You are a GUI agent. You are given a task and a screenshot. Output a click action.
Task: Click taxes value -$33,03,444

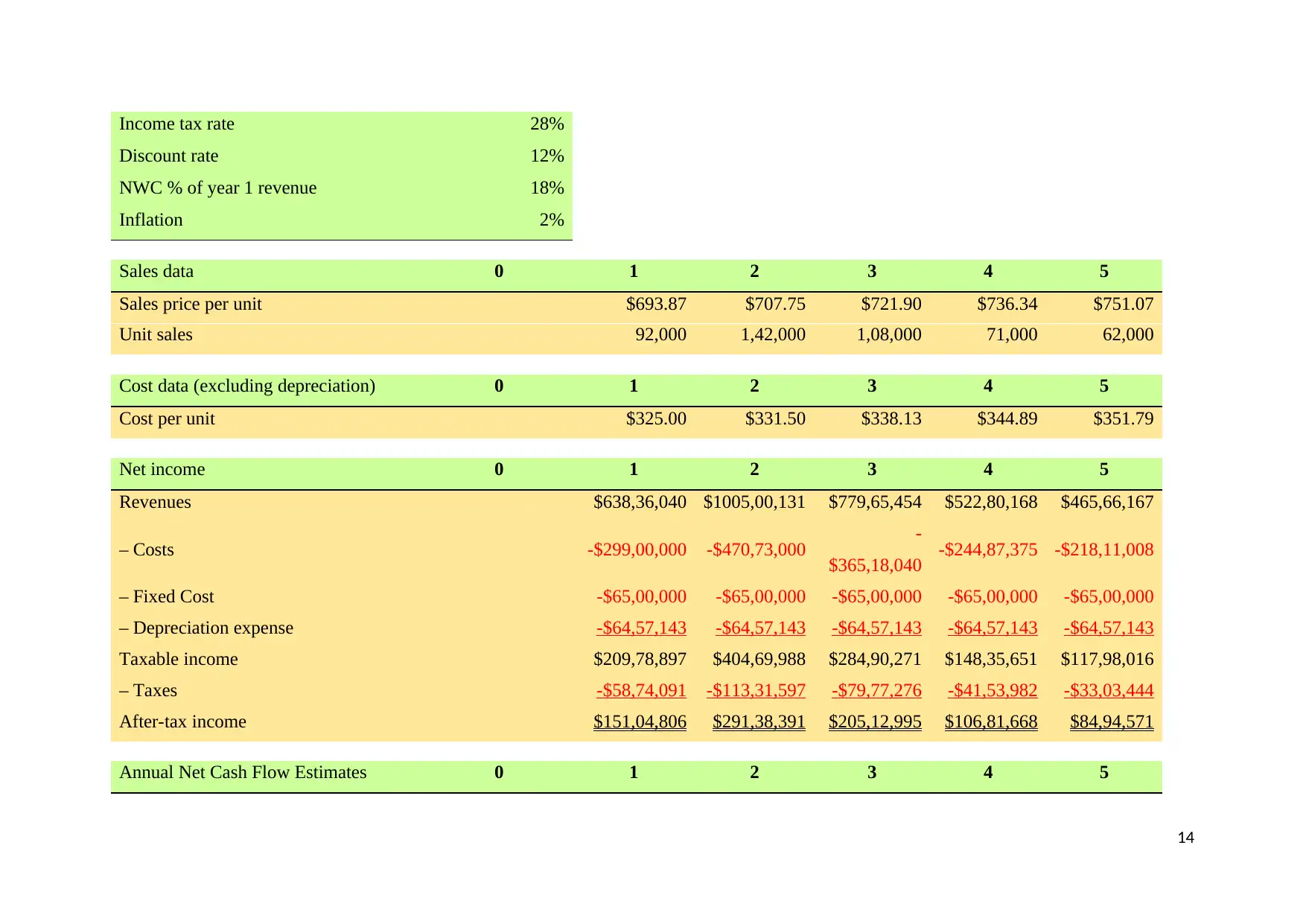coord(1108,690)
